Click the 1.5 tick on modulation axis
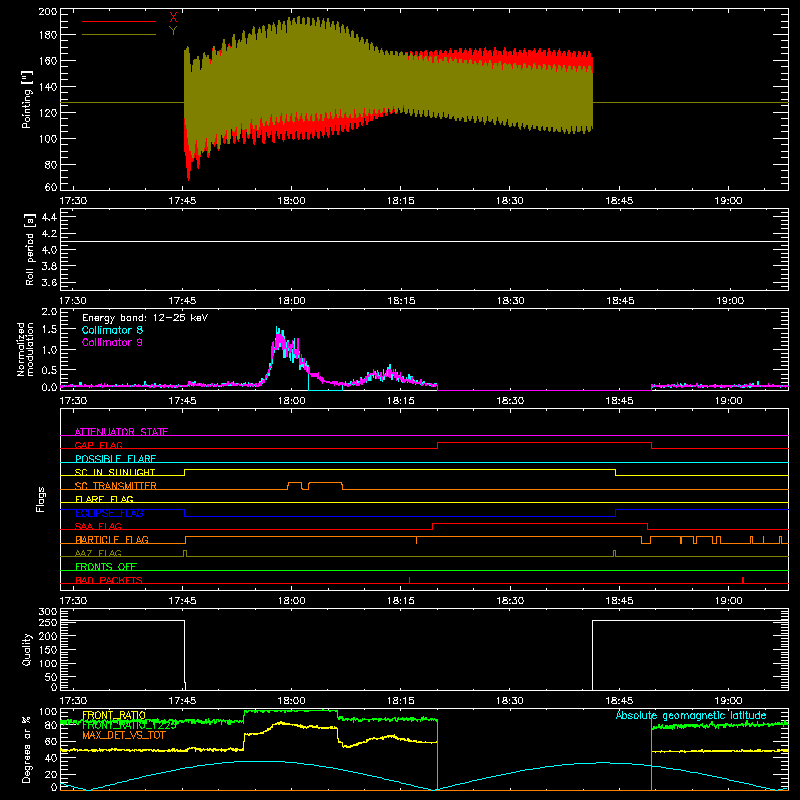 (x=49, y=330)
